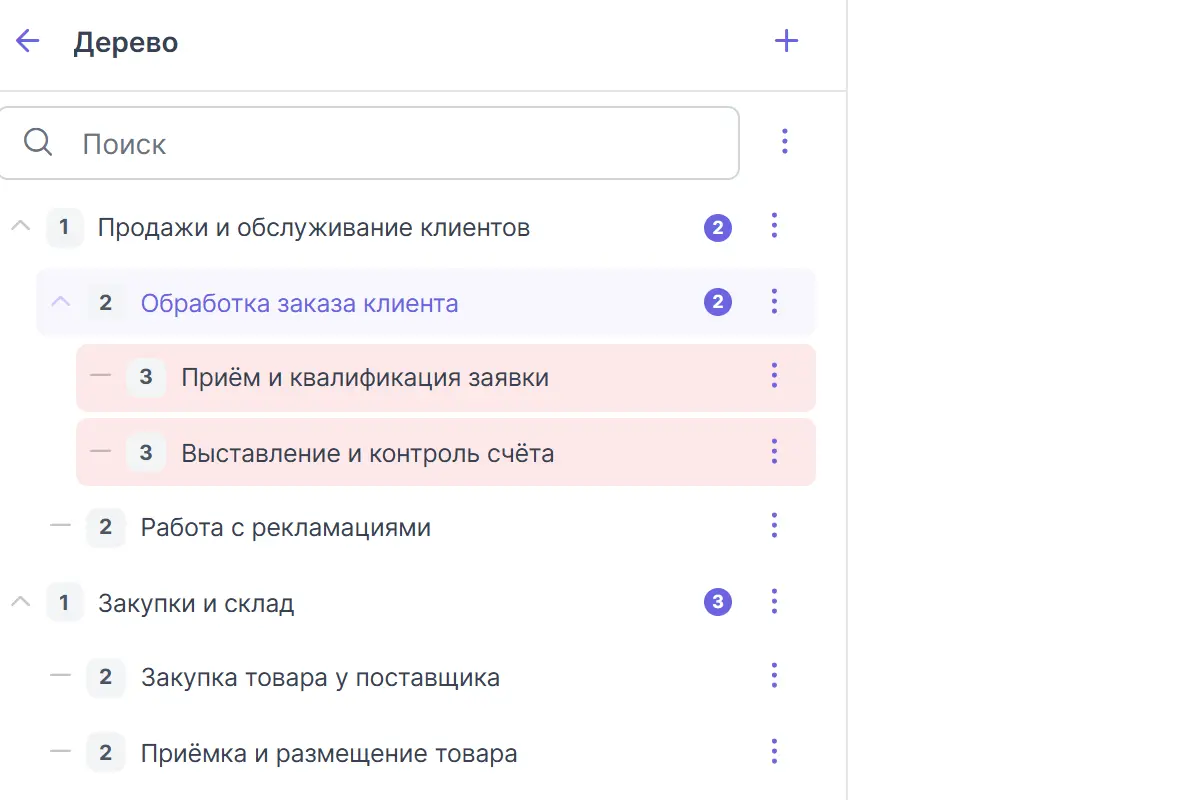The width and height of the screenshot is (1200, 800).
Task: Open menu for Закупки и склад row
Action: 774,601
